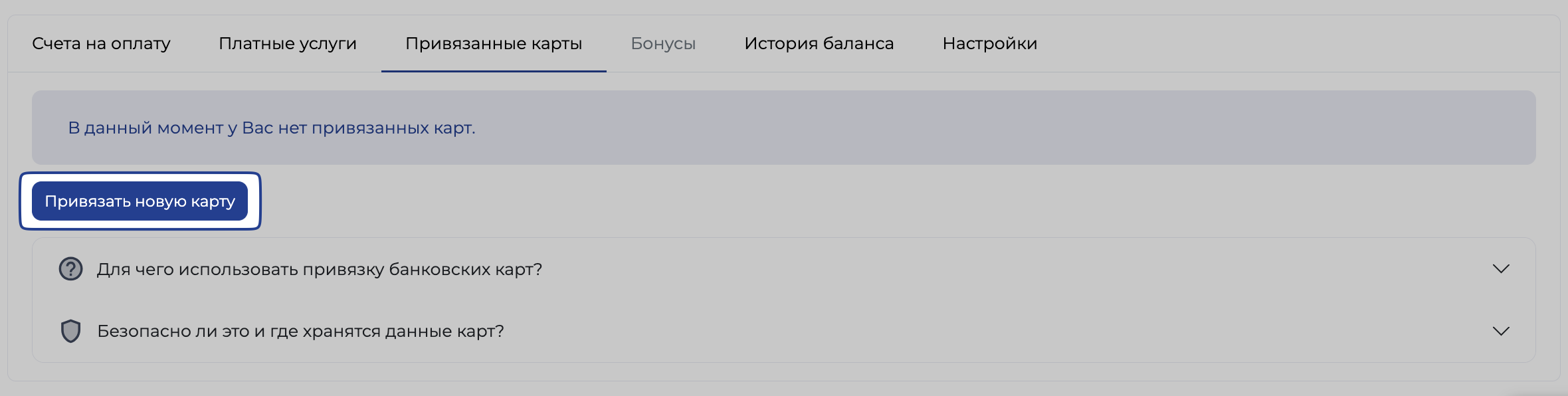The height and width of the screenshot is (396, 1568).
Task: Select the Привязанные карты tab
Action: coord(494,44)
